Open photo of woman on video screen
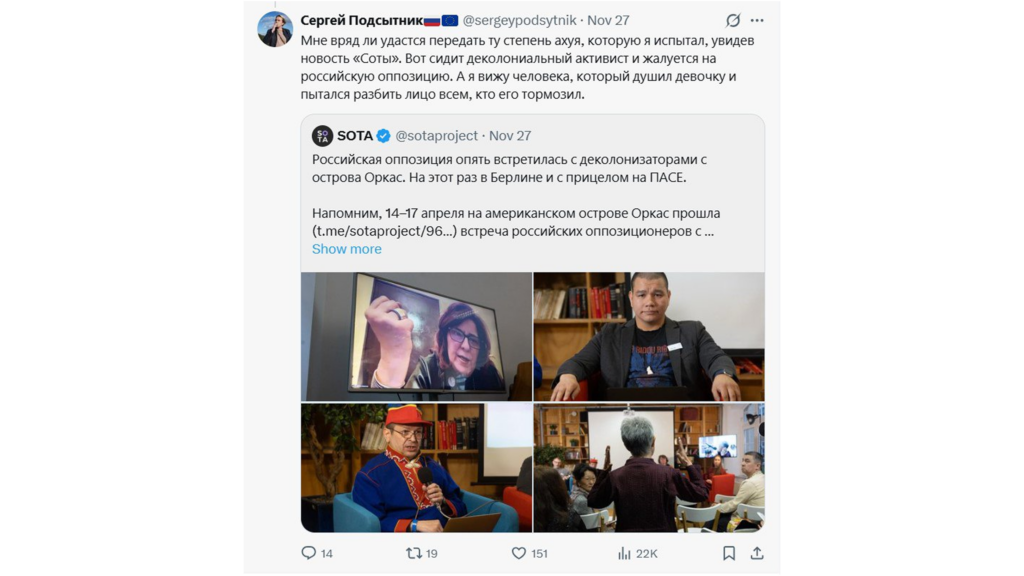Image resolution: width=1024 pixels, height=576 pixels. [417, 336]
